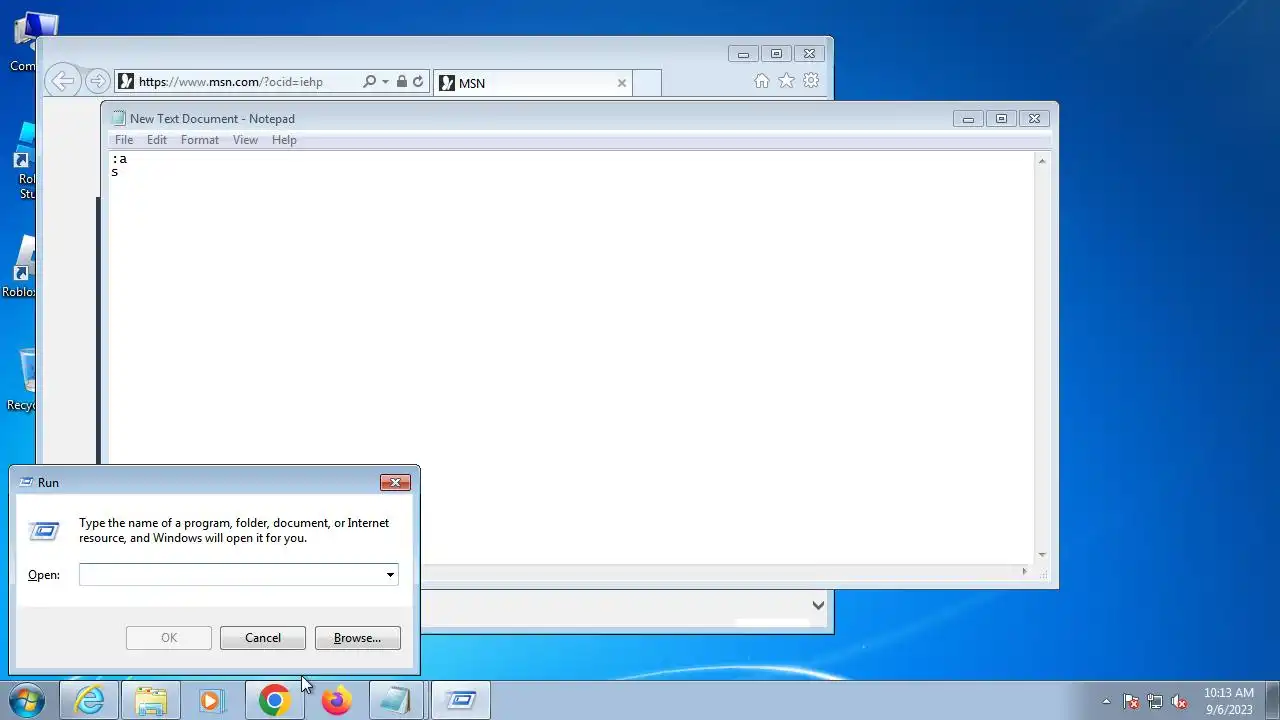Open Notepad Help menu
This screenshot has width=1280, height=720.
284,140
